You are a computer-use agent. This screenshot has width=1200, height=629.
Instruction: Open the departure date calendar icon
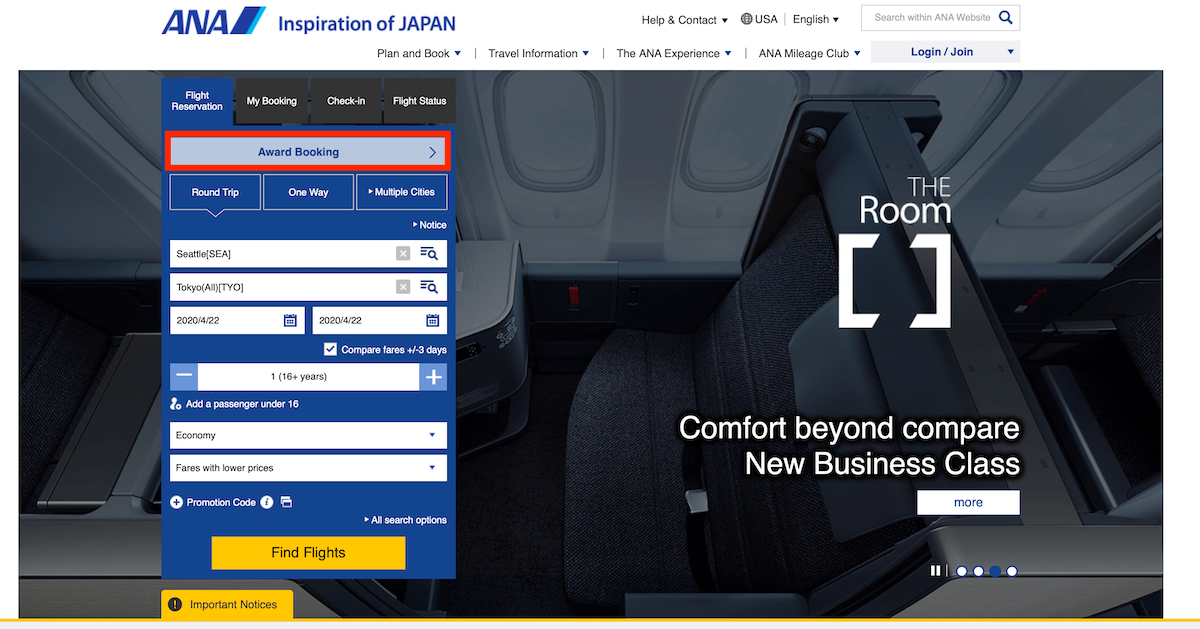coord(290,321)
